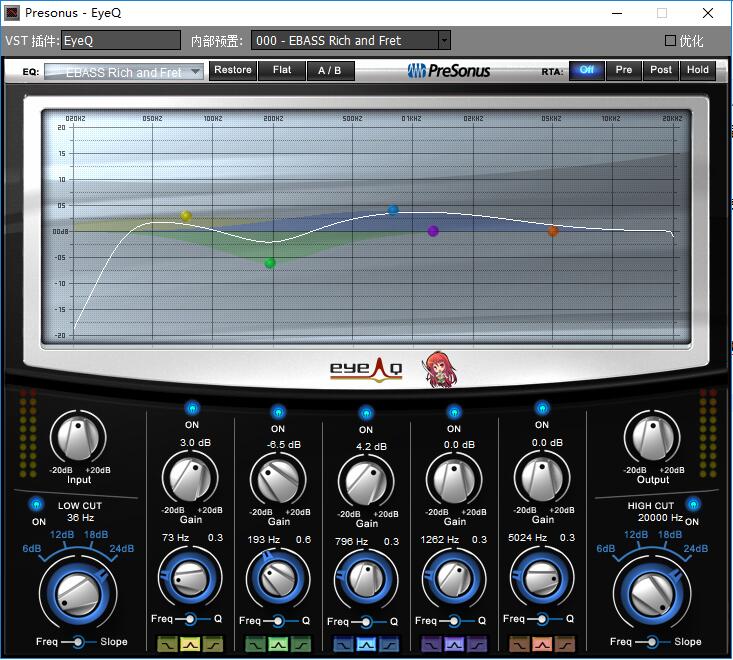The height and width of the screenshot is (660, 733).
Task: Click the Input gain knob
Action: [78, 438]
